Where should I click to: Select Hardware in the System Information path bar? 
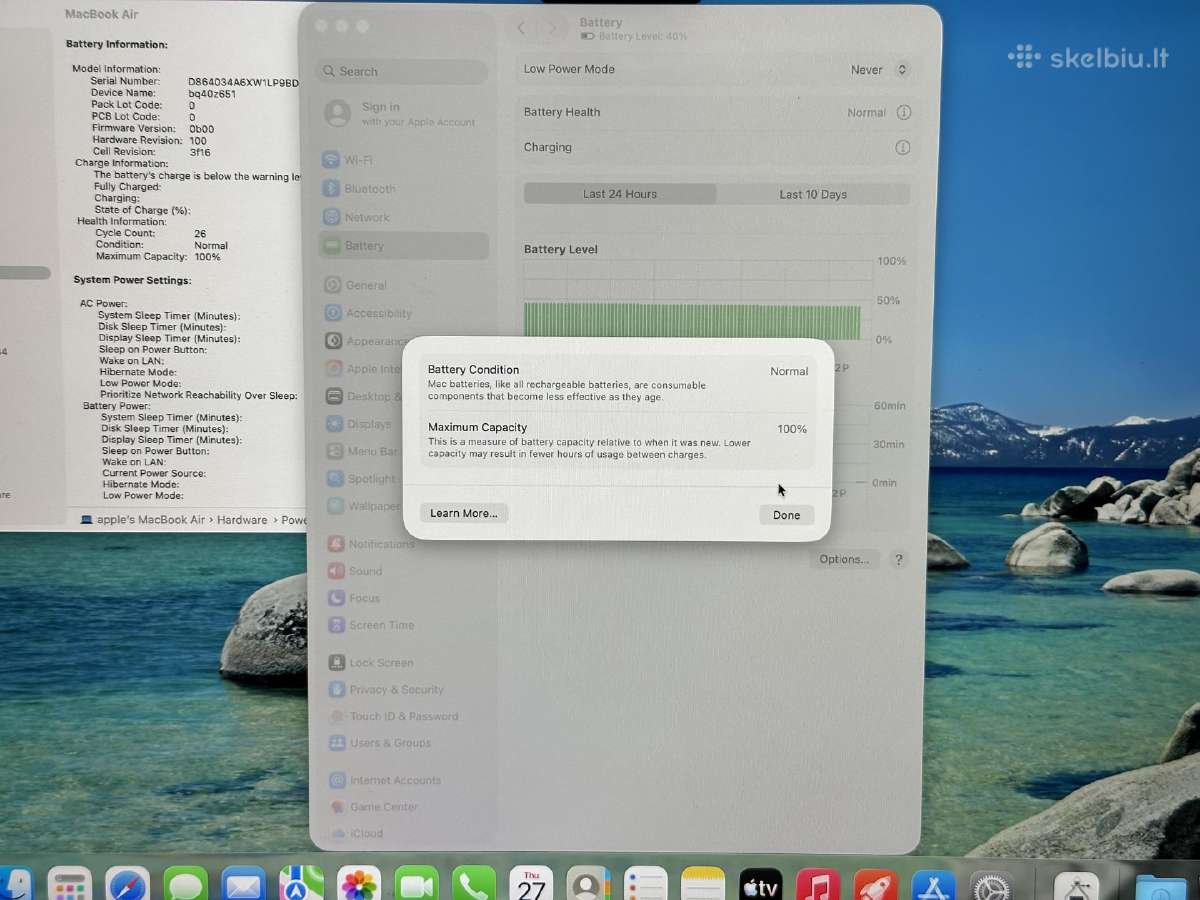pyautogui.click(x=242, y=520)
